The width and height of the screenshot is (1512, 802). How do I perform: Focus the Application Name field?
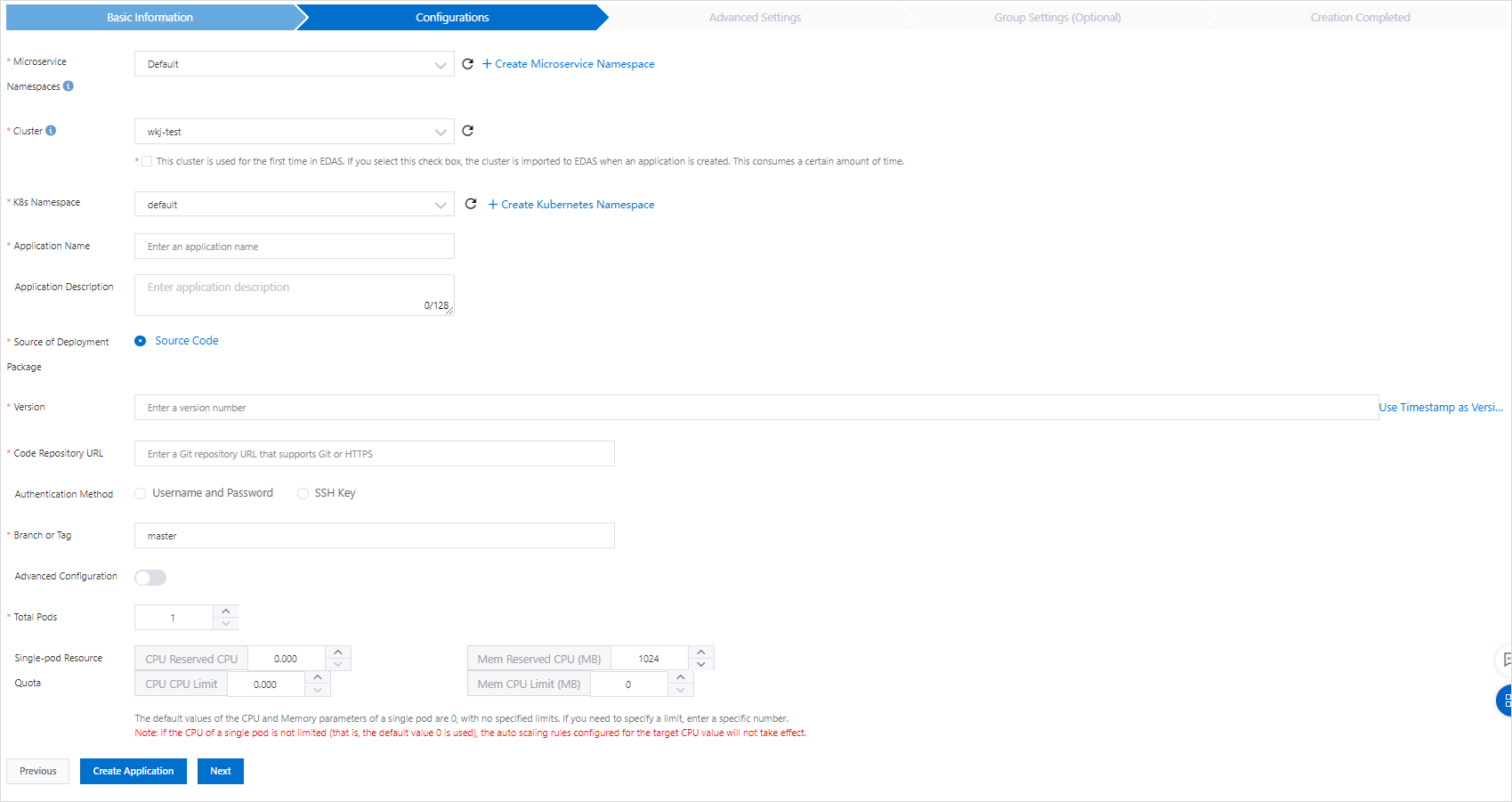(295, 247)
